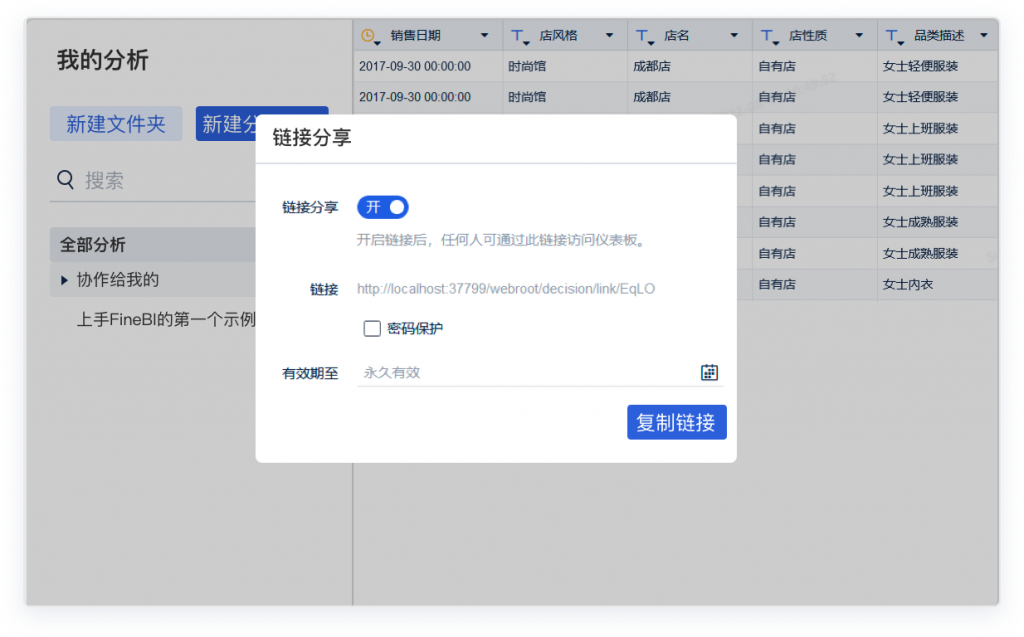Viewport: 1024px width, 637px height.
Task: Click the text type icon of 店性质
Action: pyautogui.click(x=769, y=37)
